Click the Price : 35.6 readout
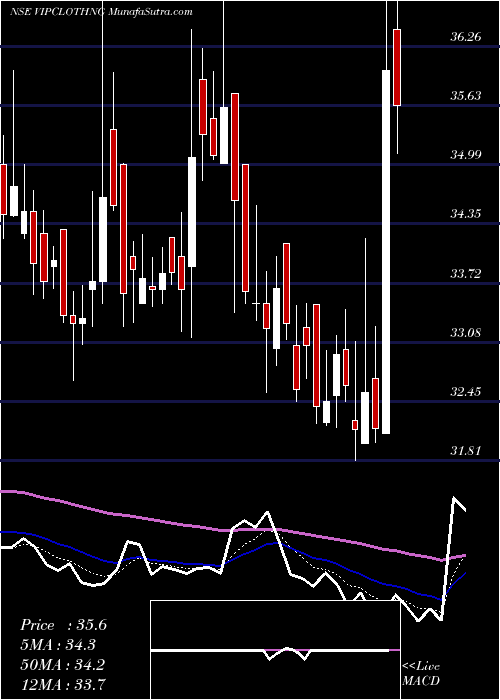 pyautogui.click(x=63, y=625)
